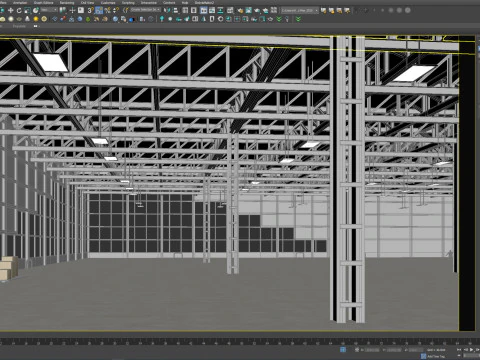The height and width of the screenshot is (360, 480).
Task: Toggle the highlighted Ribbon button
Action: point(203,10)
